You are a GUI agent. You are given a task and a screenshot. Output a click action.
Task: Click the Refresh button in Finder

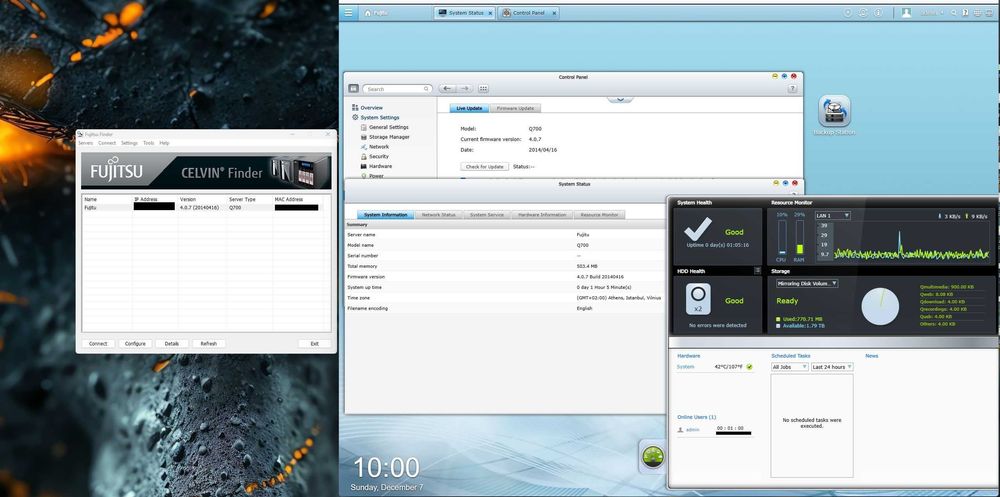(209, 343)
